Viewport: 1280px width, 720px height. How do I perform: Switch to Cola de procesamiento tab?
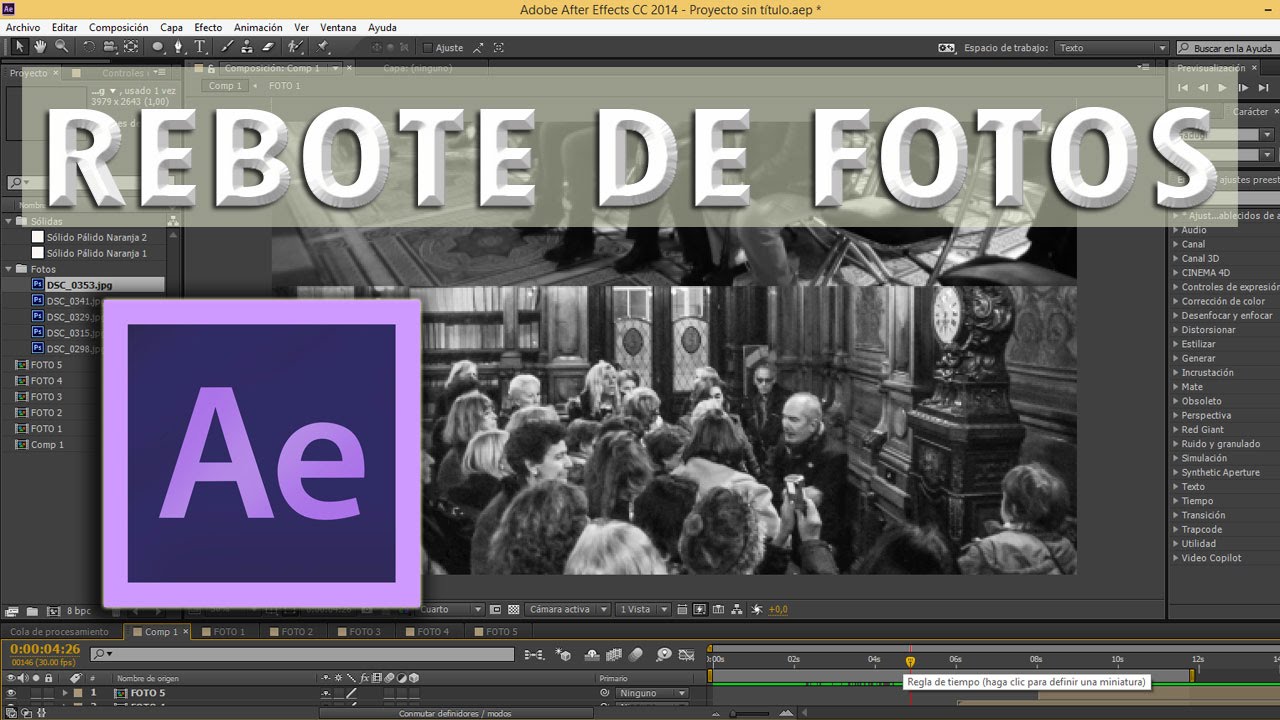59,632
